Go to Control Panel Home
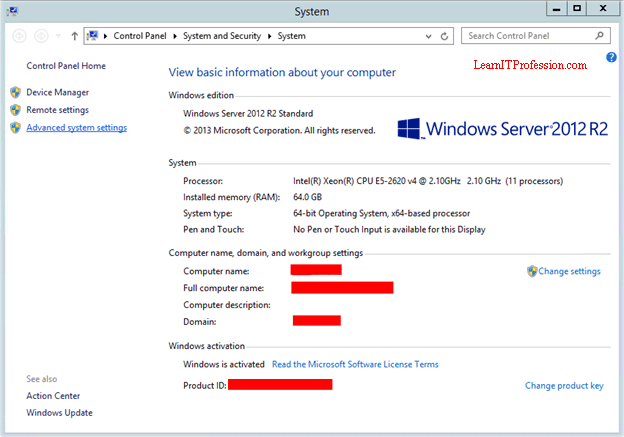The width and height of the screenshot is (624, 437). pos(66,66)
